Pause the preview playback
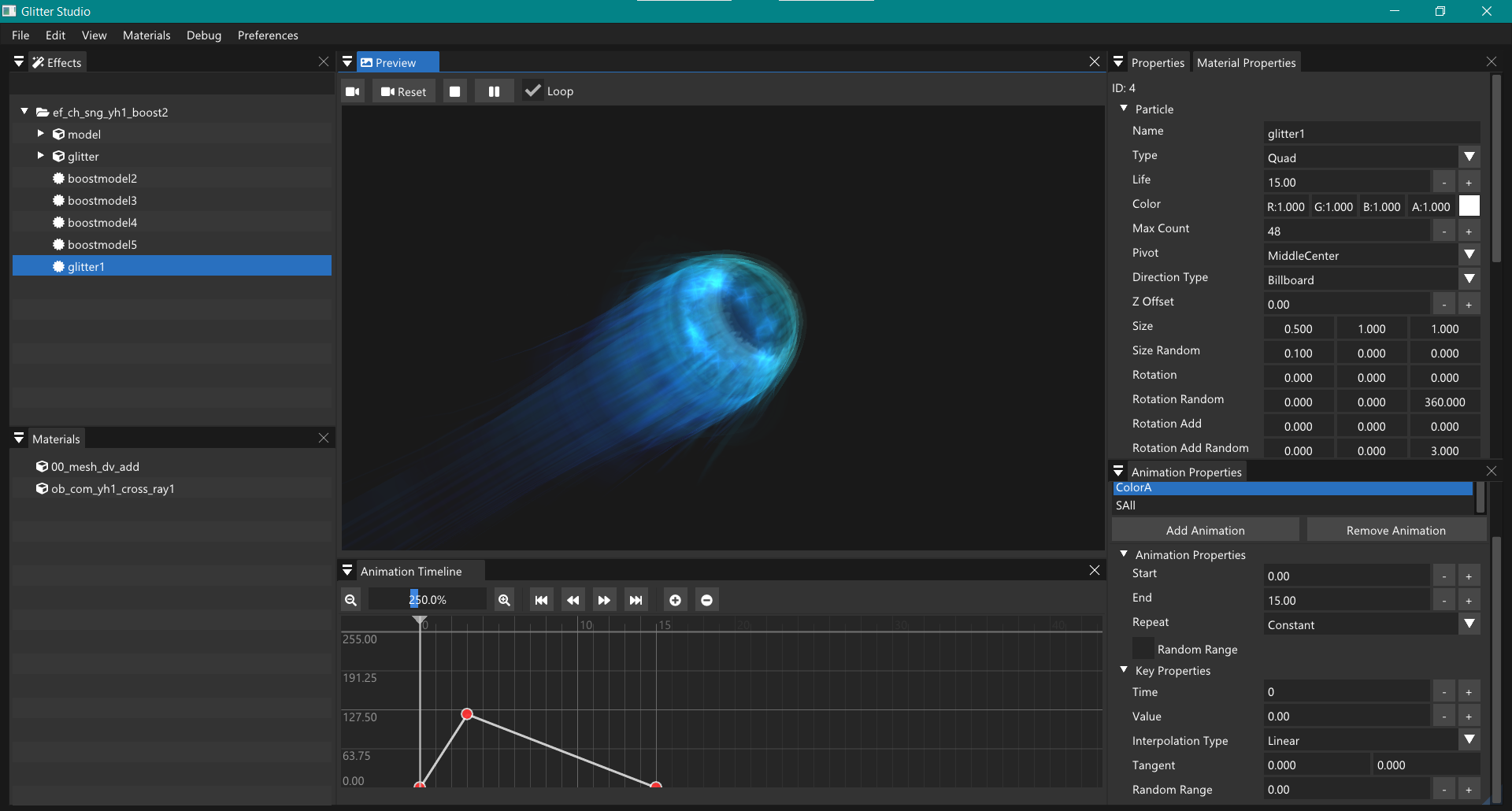 pyautogui.click(x=494, y=91)
